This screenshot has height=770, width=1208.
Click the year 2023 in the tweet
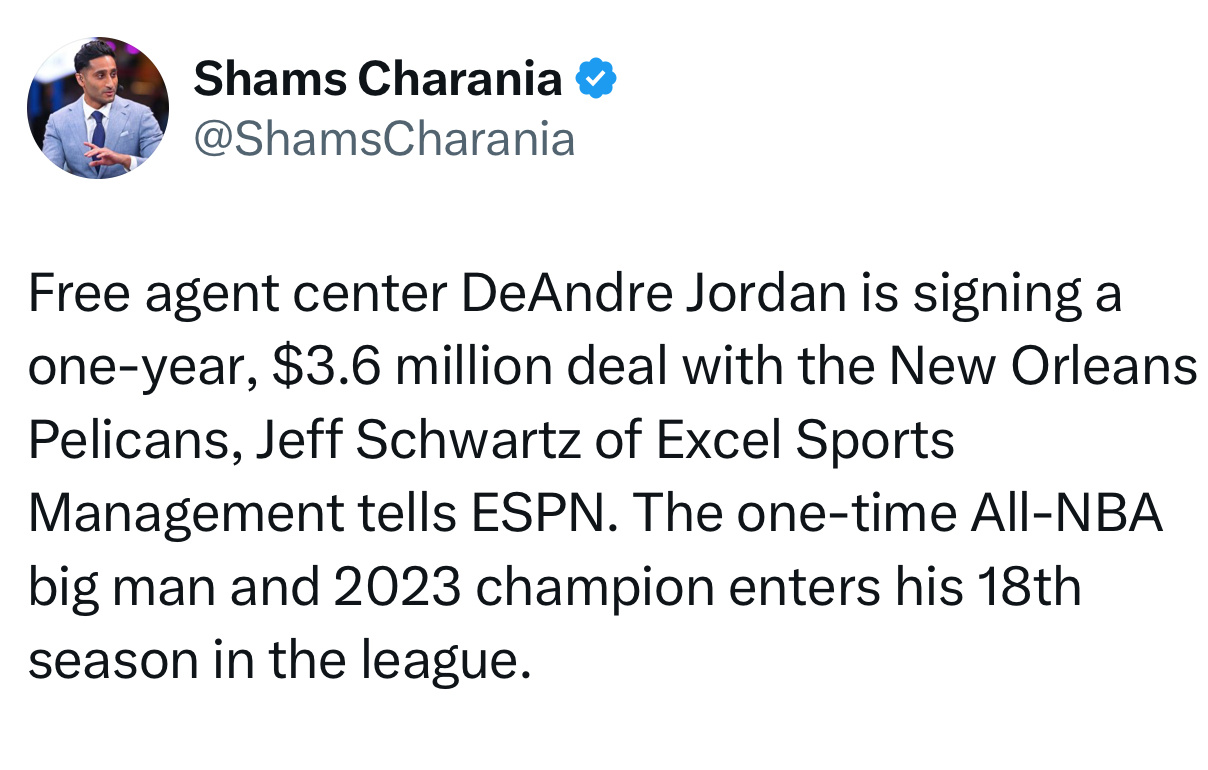397,587
